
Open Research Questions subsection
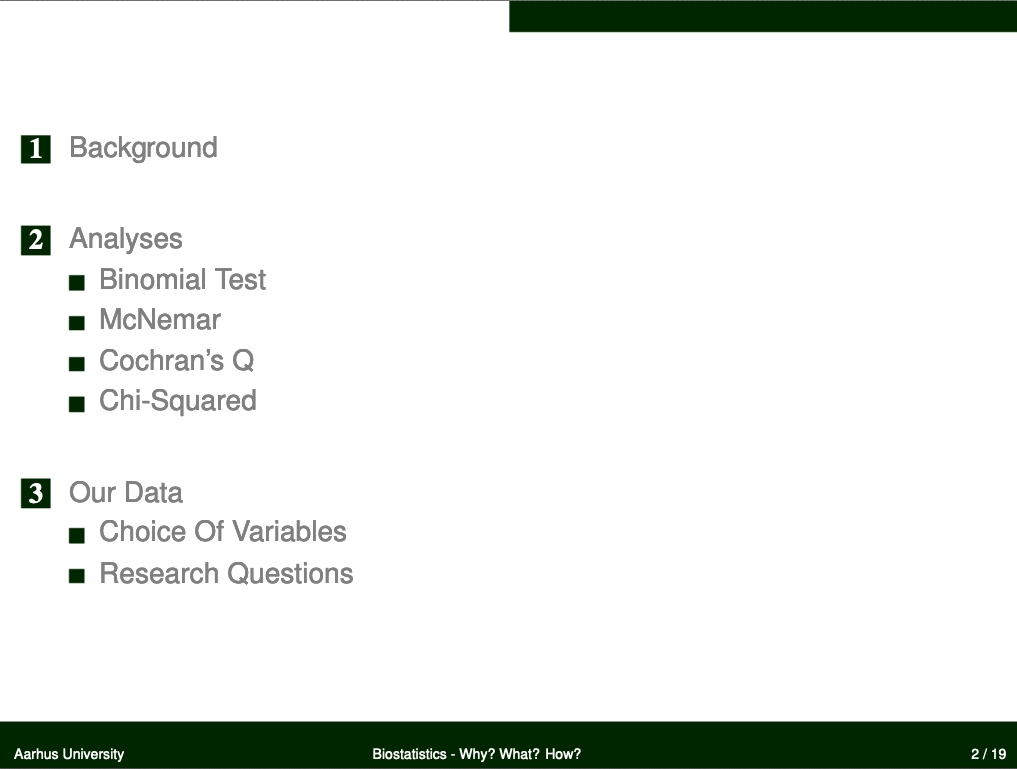pyautogui.click(x=226, y=574)
